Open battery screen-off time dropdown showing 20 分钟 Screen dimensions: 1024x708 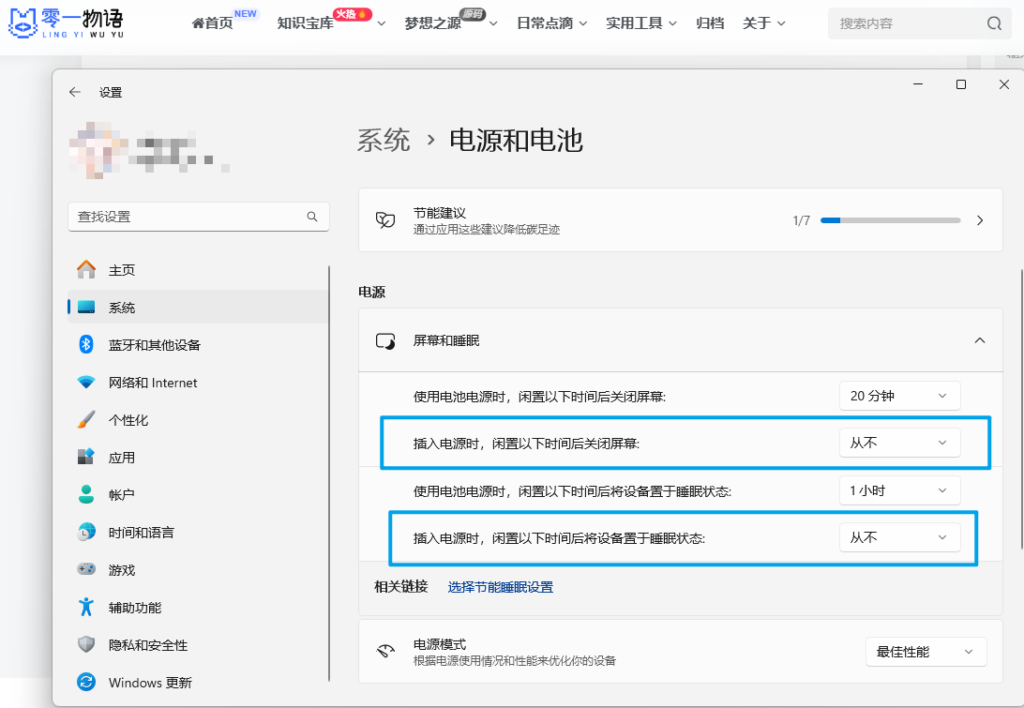[899, 396]
